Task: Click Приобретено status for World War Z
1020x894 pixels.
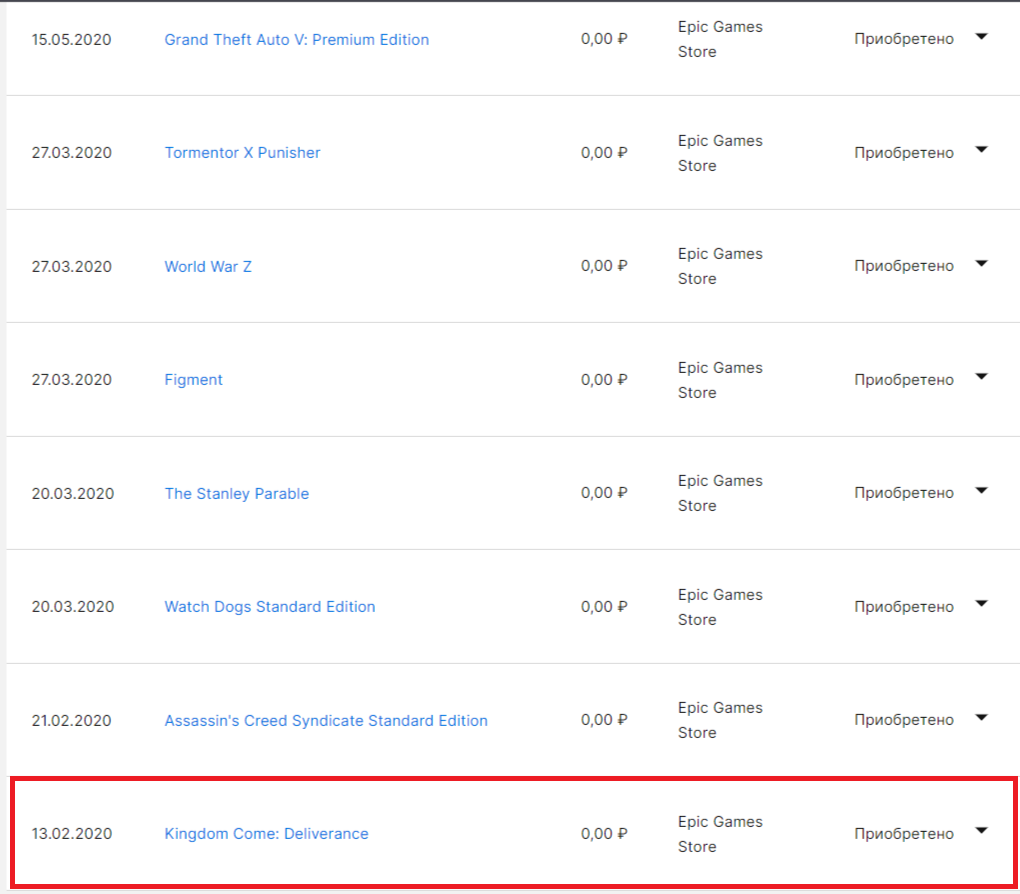Action: click(904, 266)
